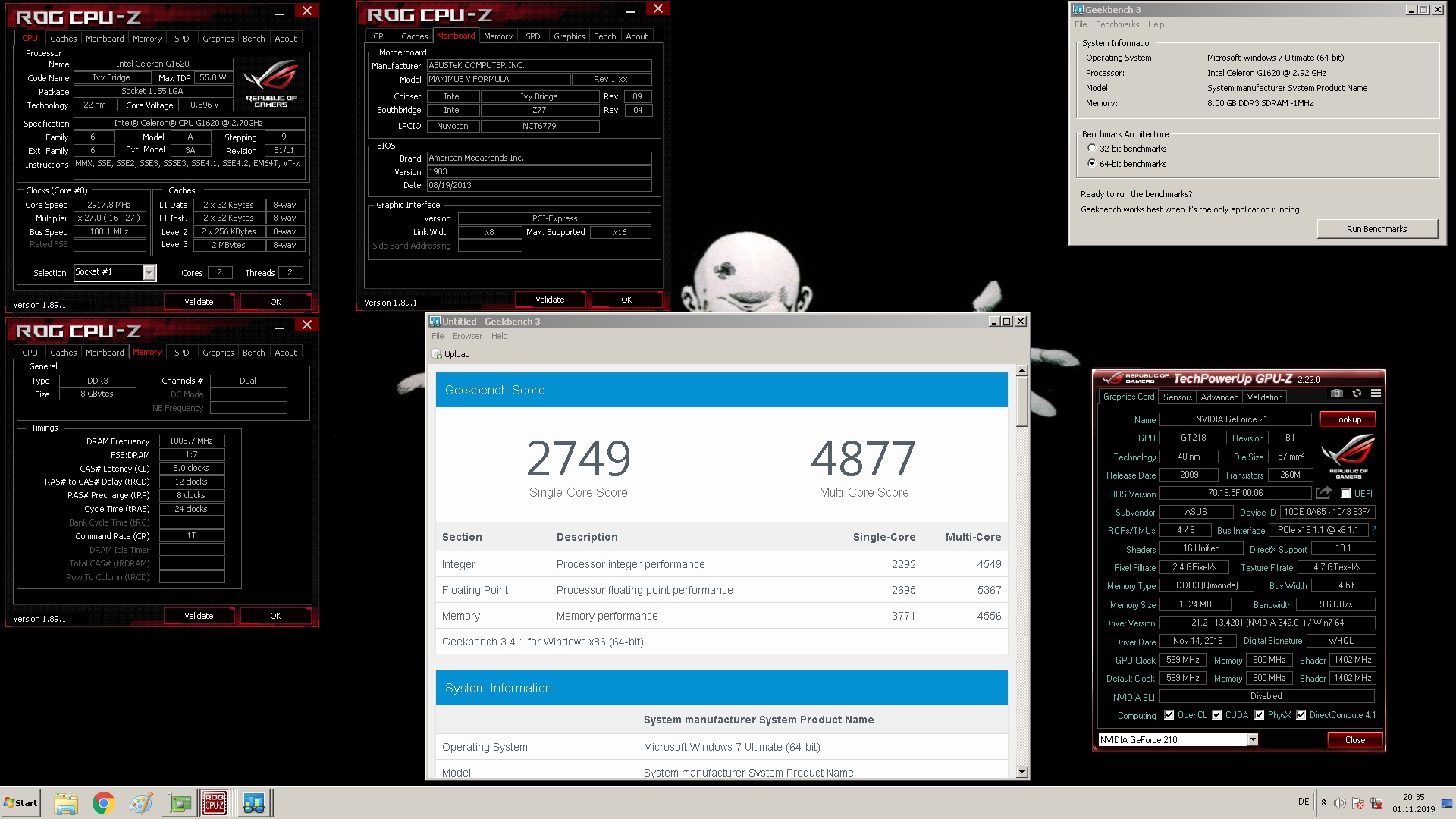Open File menu in Geekbench results window

coord(438,336)
